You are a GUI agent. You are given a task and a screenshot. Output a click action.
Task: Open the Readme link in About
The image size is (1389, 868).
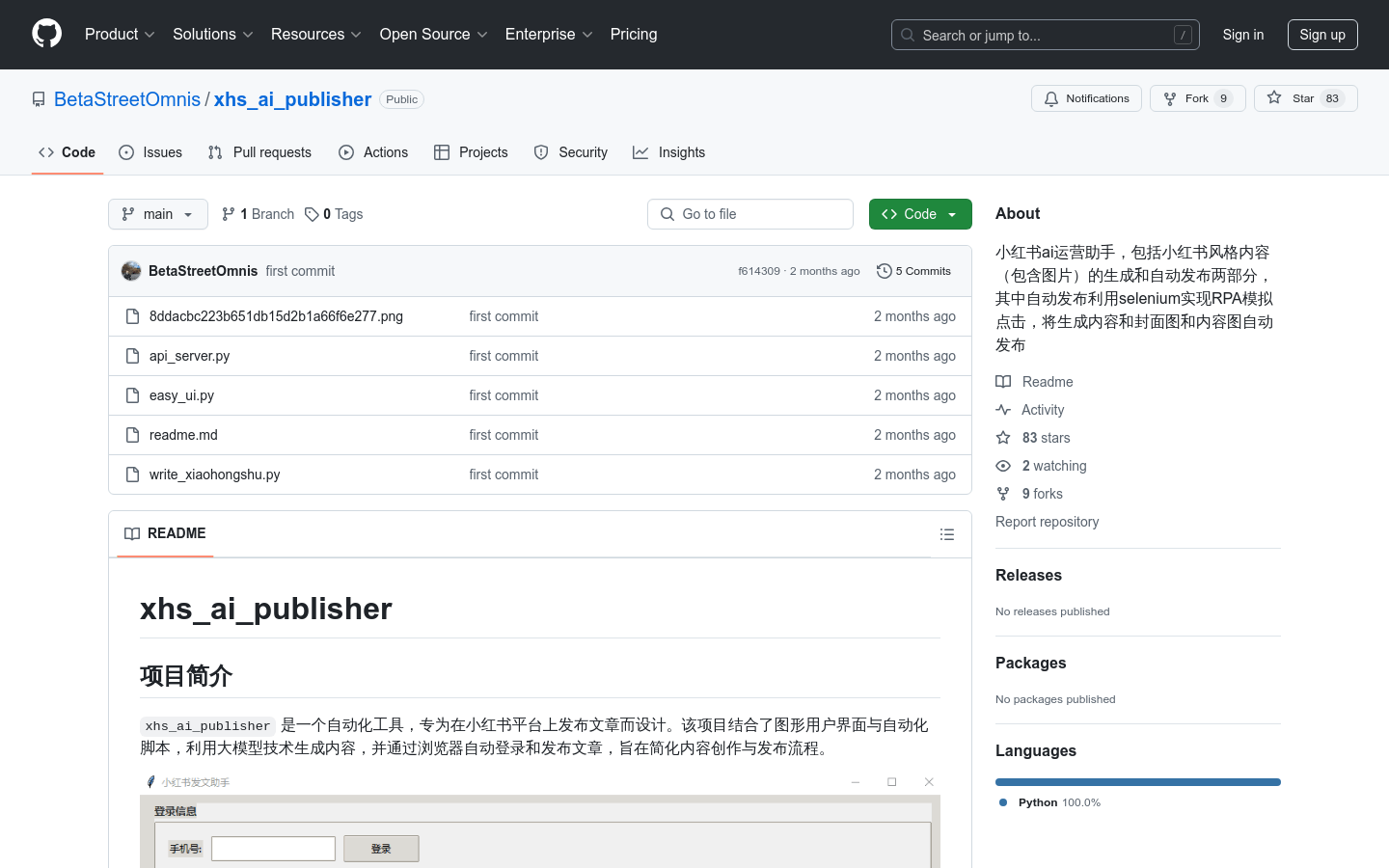click(1034, 382)
